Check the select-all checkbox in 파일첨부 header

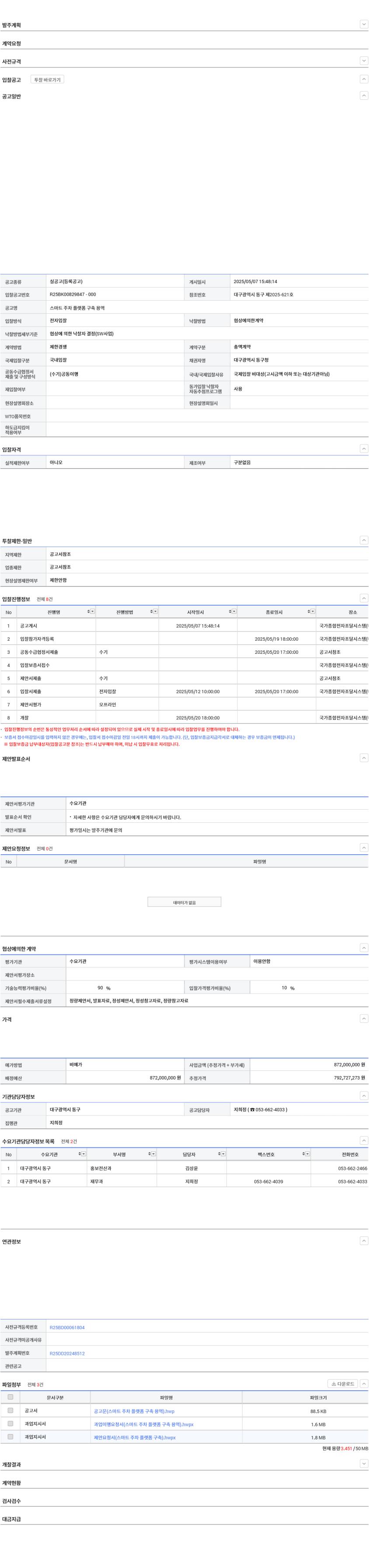tap(10, 1397)
